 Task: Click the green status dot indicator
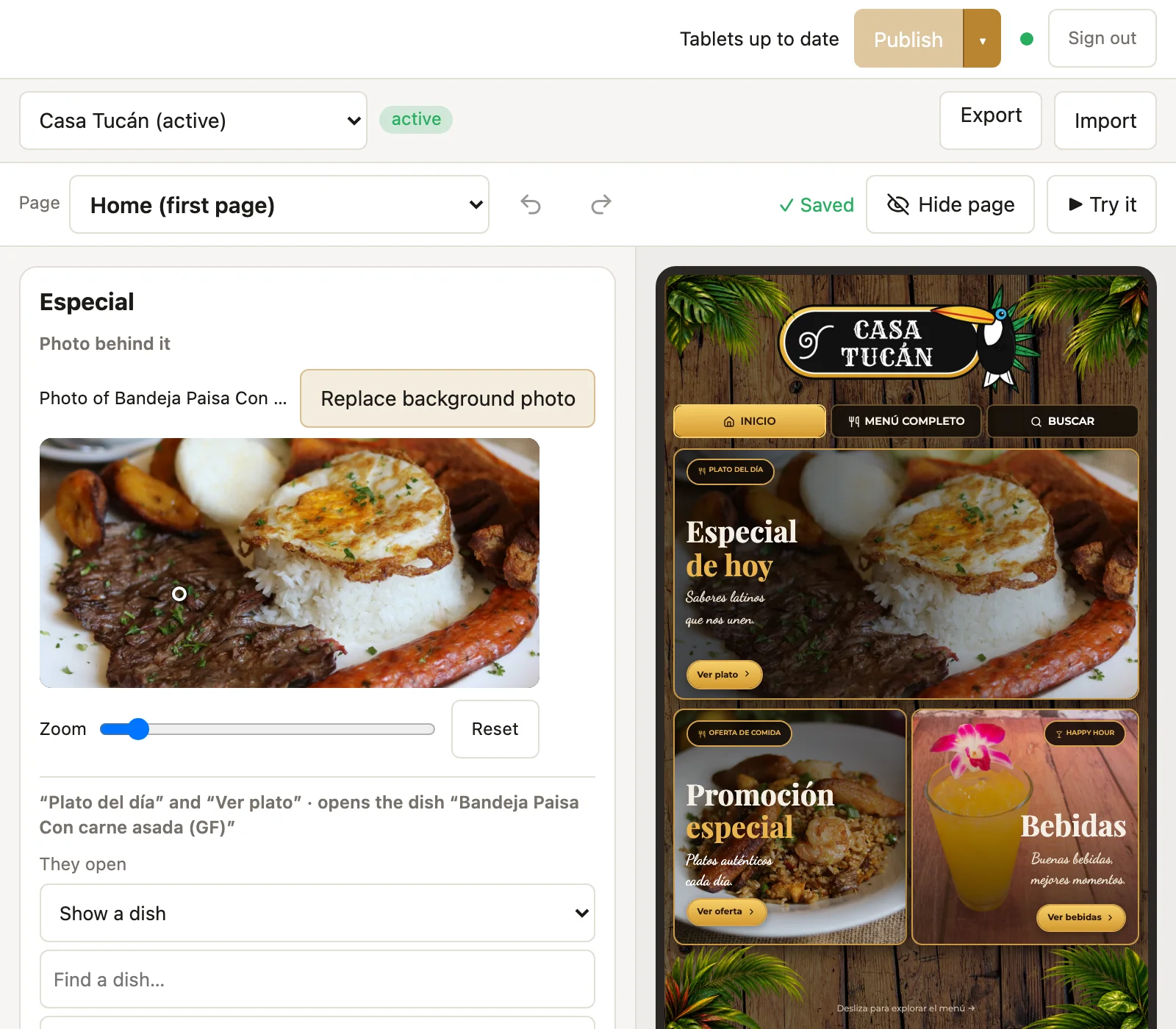click(1027, 39)
